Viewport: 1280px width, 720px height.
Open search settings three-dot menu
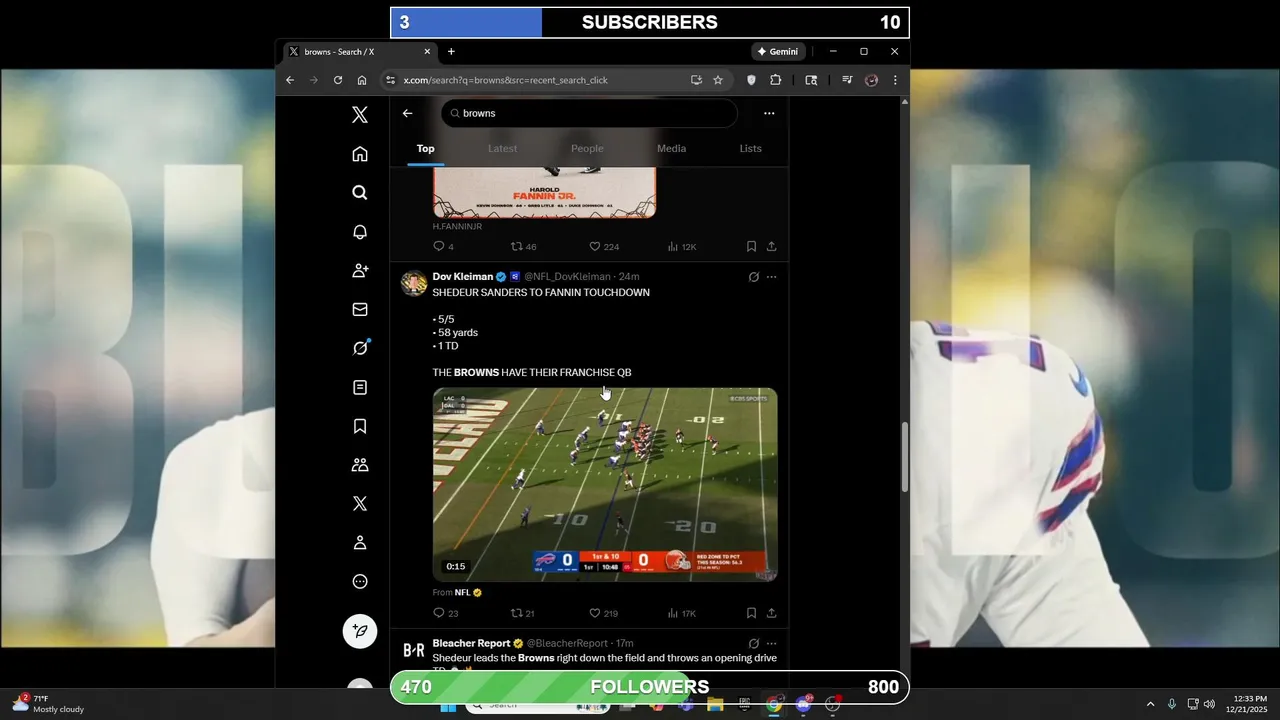click(x=769, y=113)
